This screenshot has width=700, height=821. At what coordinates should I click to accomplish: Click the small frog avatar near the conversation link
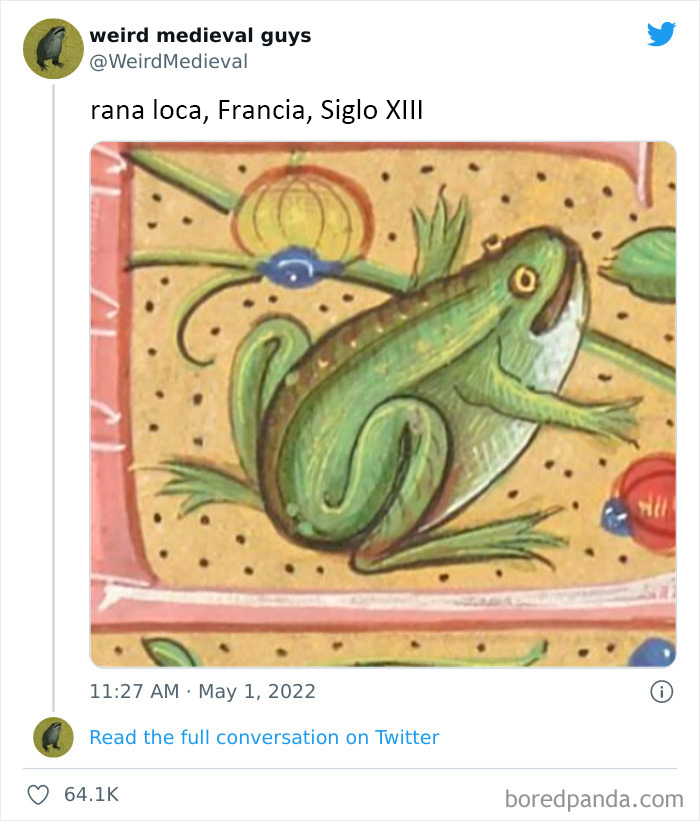[51, 737]
